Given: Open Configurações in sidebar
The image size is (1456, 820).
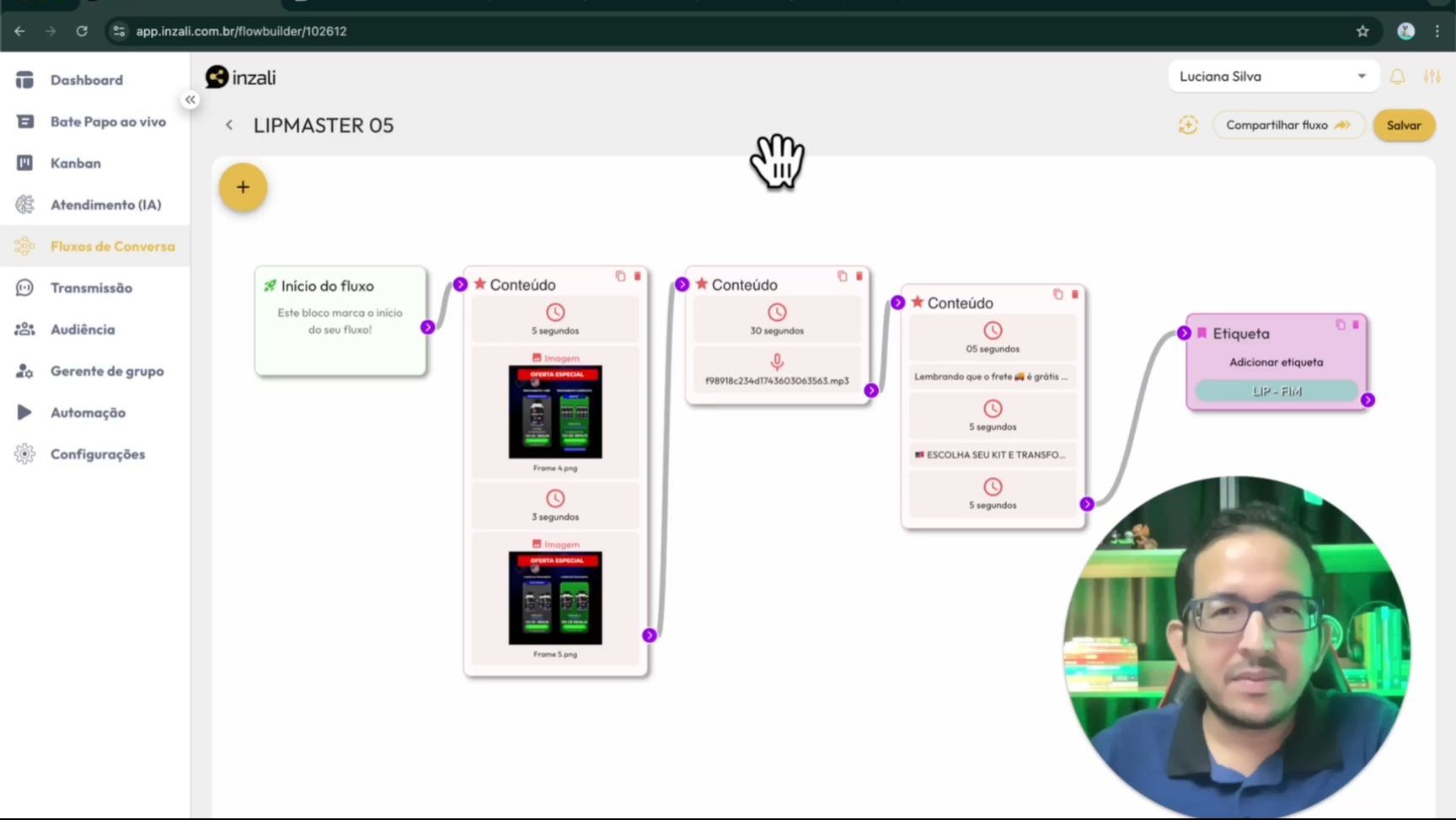Looking at the screenshot, I should (x=98, y=454).
